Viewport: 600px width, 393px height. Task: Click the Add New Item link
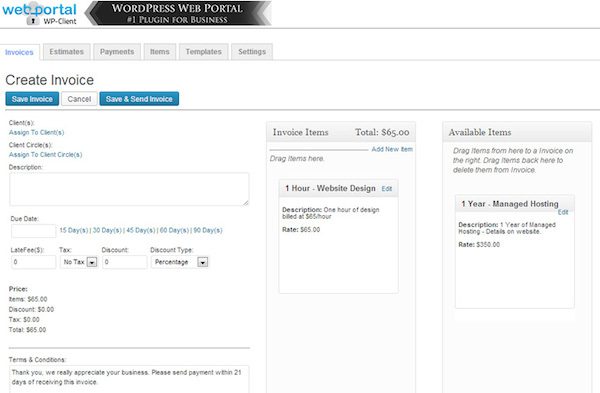(x=392, y=149)
